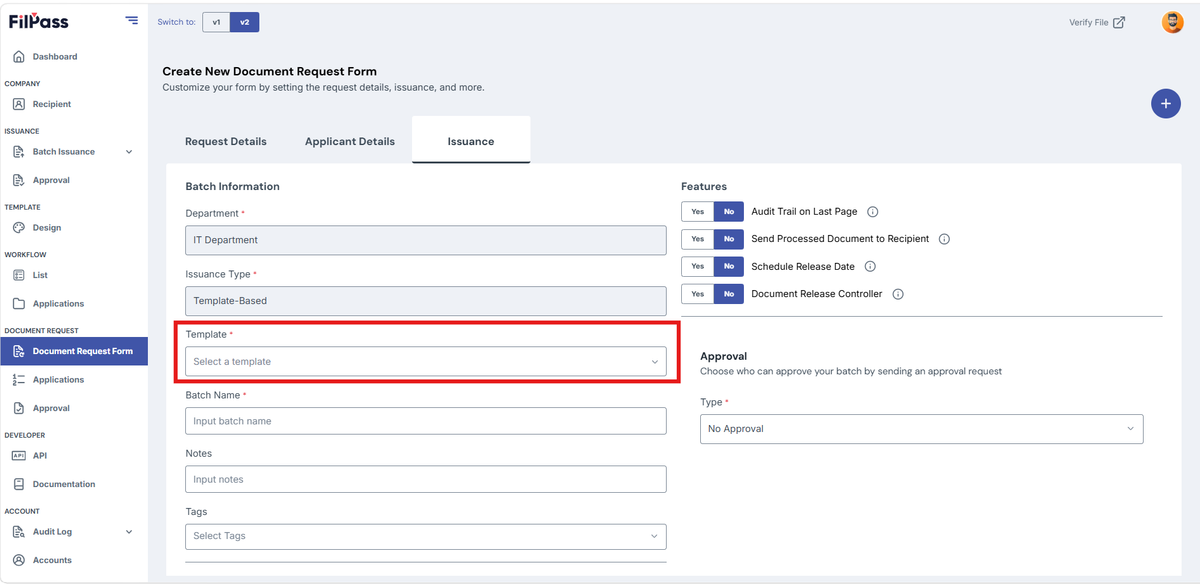Collapse the sidebar with hamburger icon
Screen dimensions: 1200x584
click(132, 20)
